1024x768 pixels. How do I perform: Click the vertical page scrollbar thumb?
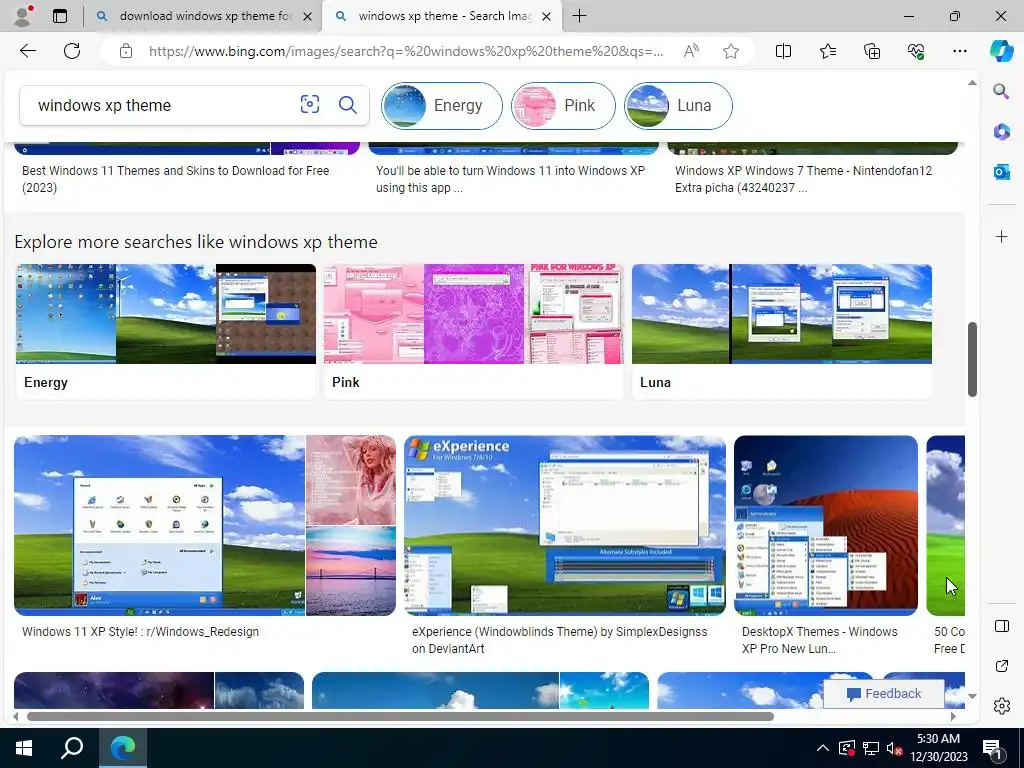point(972,359)
